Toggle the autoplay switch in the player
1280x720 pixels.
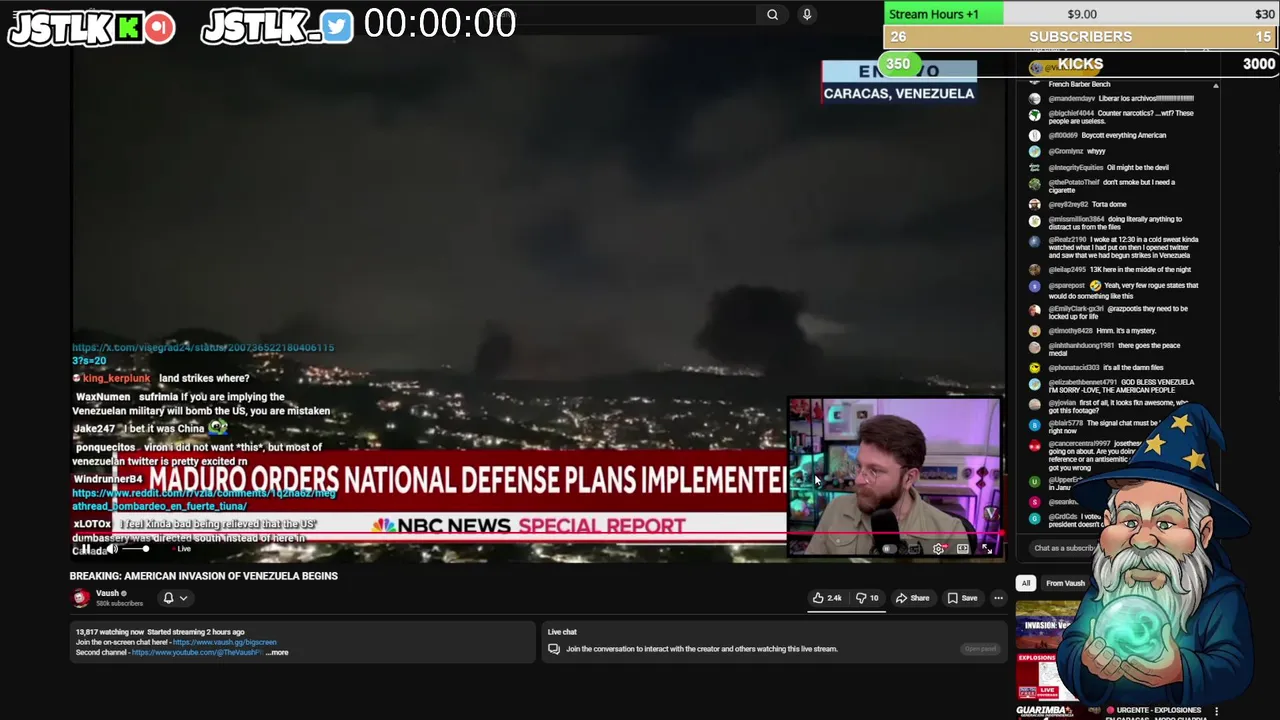click(890, 549)
